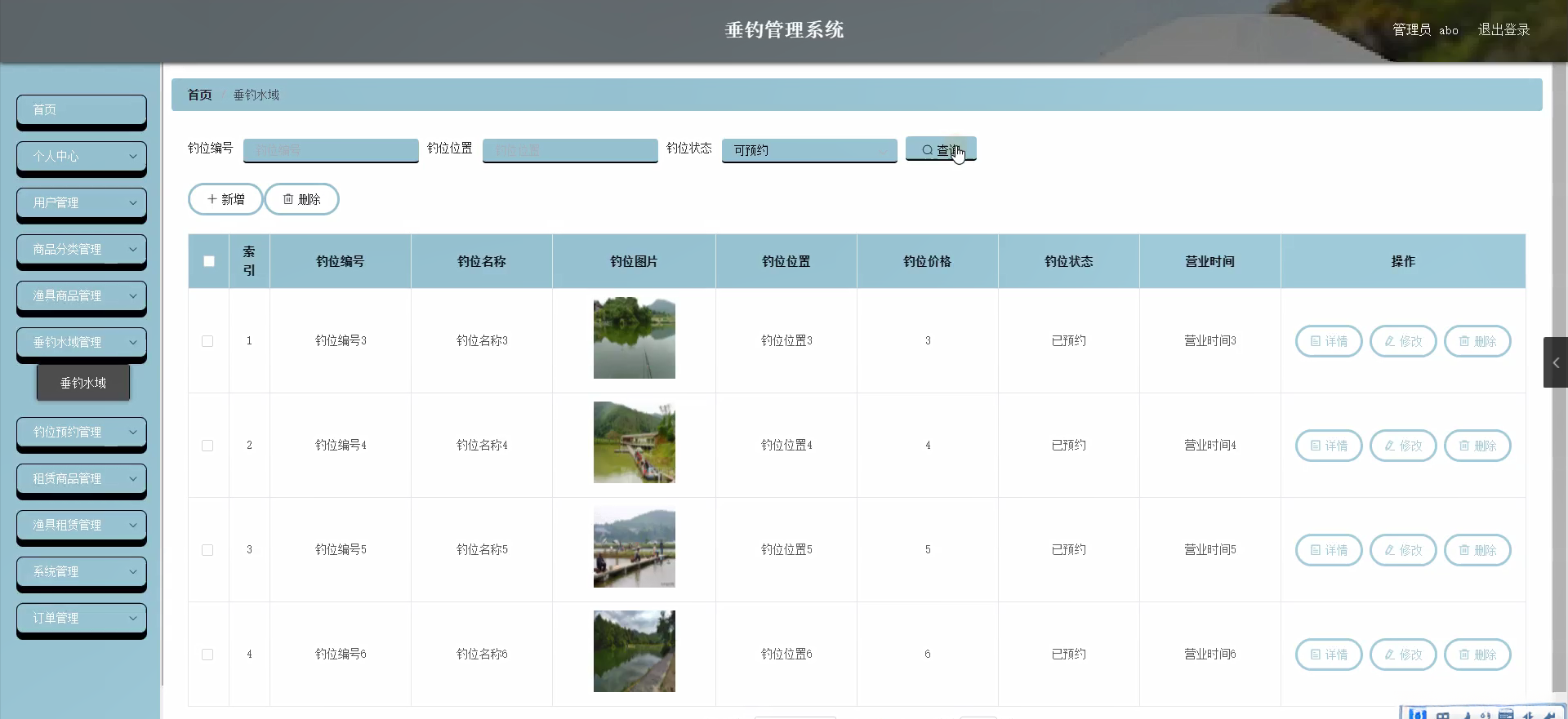Delete the 钓位编号5 row
Screen dimensions: 1568x719
tap(1477, 550)
